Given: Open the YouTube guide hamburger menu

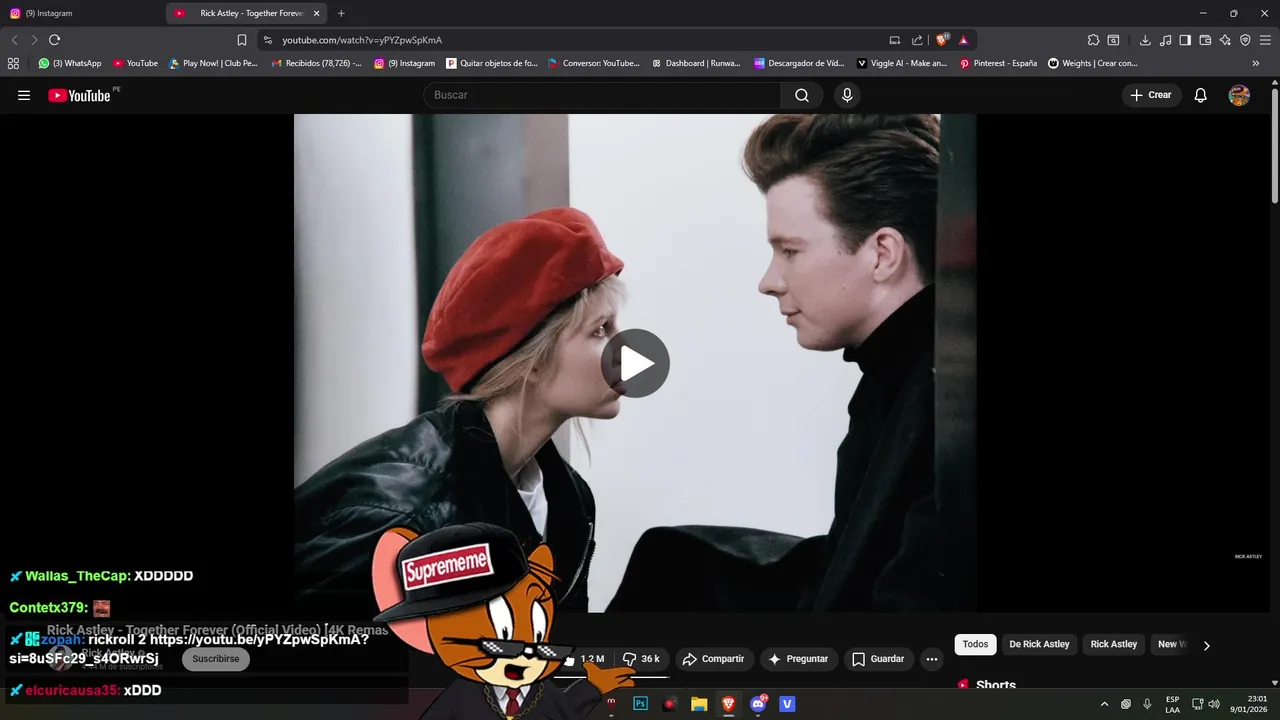Looking at the screenshot, I should click(x=24, y=95).
